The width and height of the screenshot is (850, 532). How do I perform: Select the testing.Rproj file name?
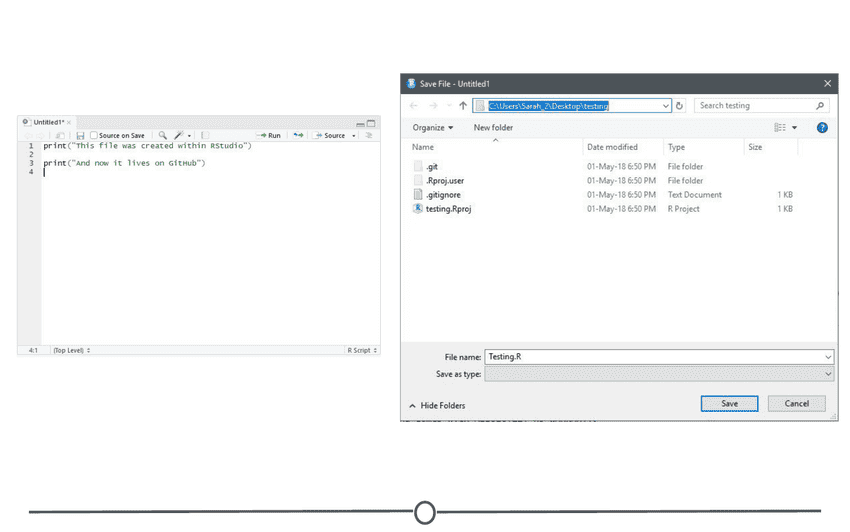(448, 209)
